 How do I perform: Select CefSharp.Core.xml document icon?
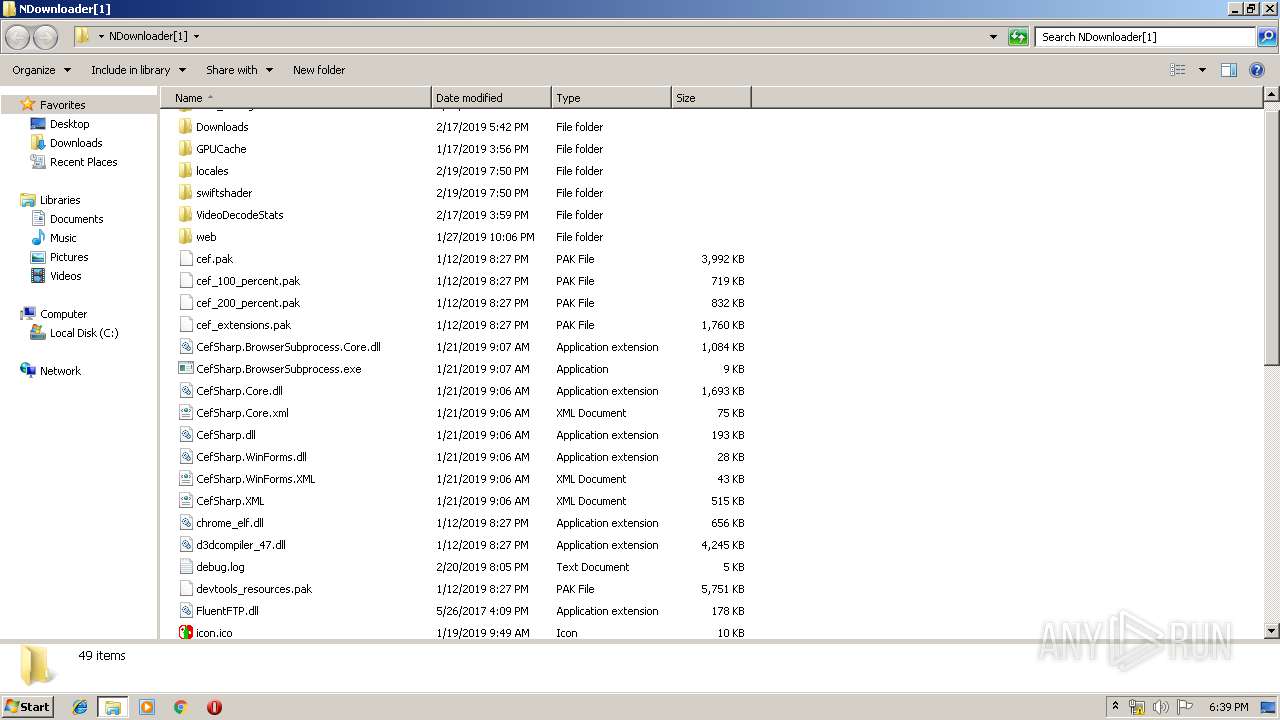tap(186, 413)
